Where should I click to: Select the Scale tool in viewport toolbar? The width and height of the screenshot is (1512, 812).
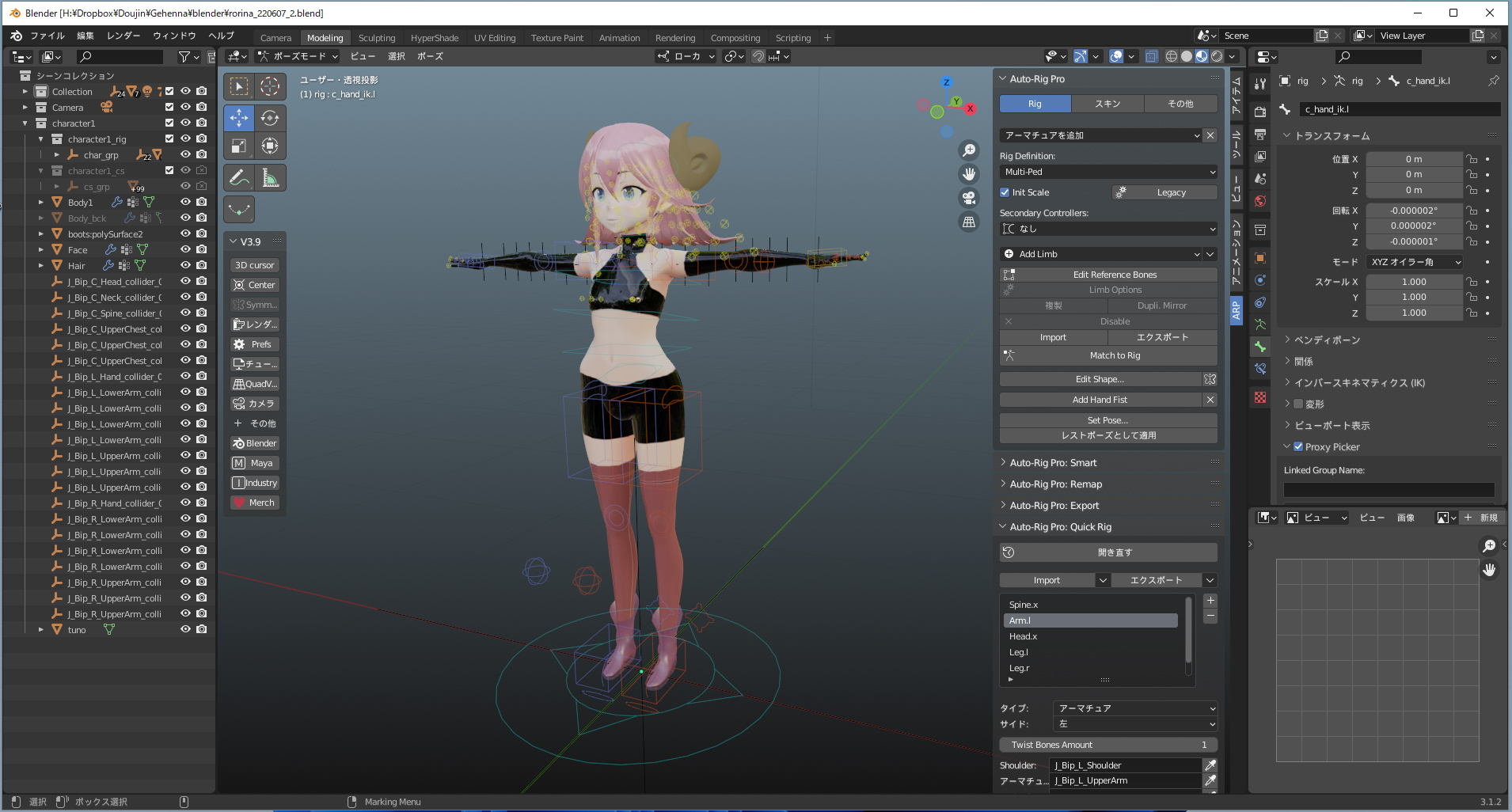(x=239, y=146)
